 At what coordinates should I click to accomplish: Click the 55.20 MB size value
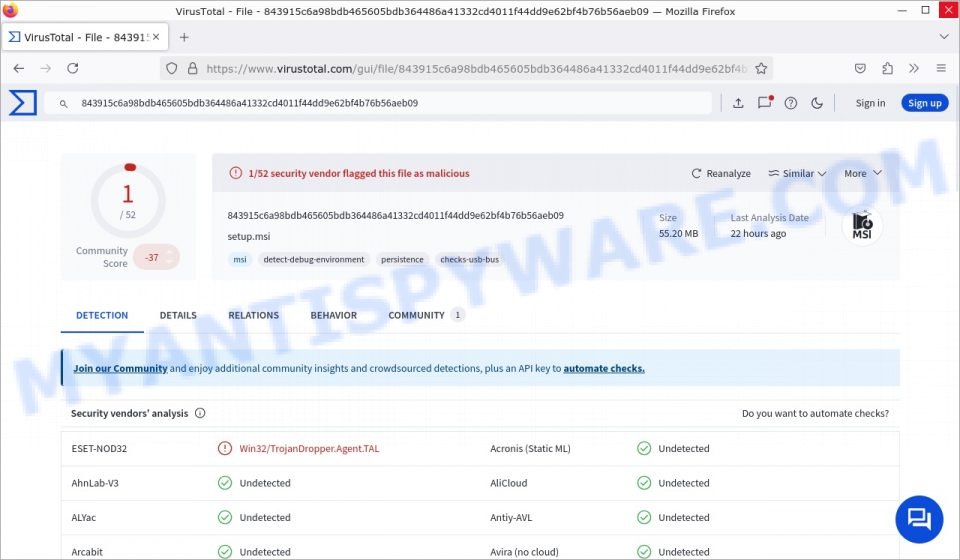(x=678, y=234)
